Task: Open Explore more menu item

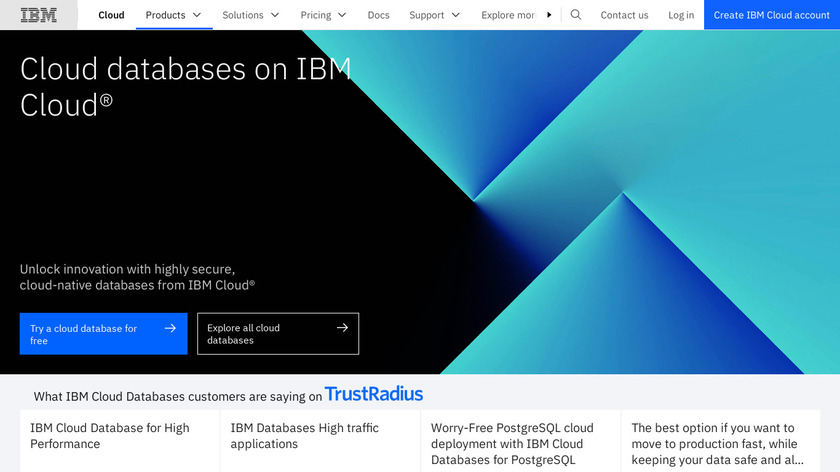Action: 508,15
